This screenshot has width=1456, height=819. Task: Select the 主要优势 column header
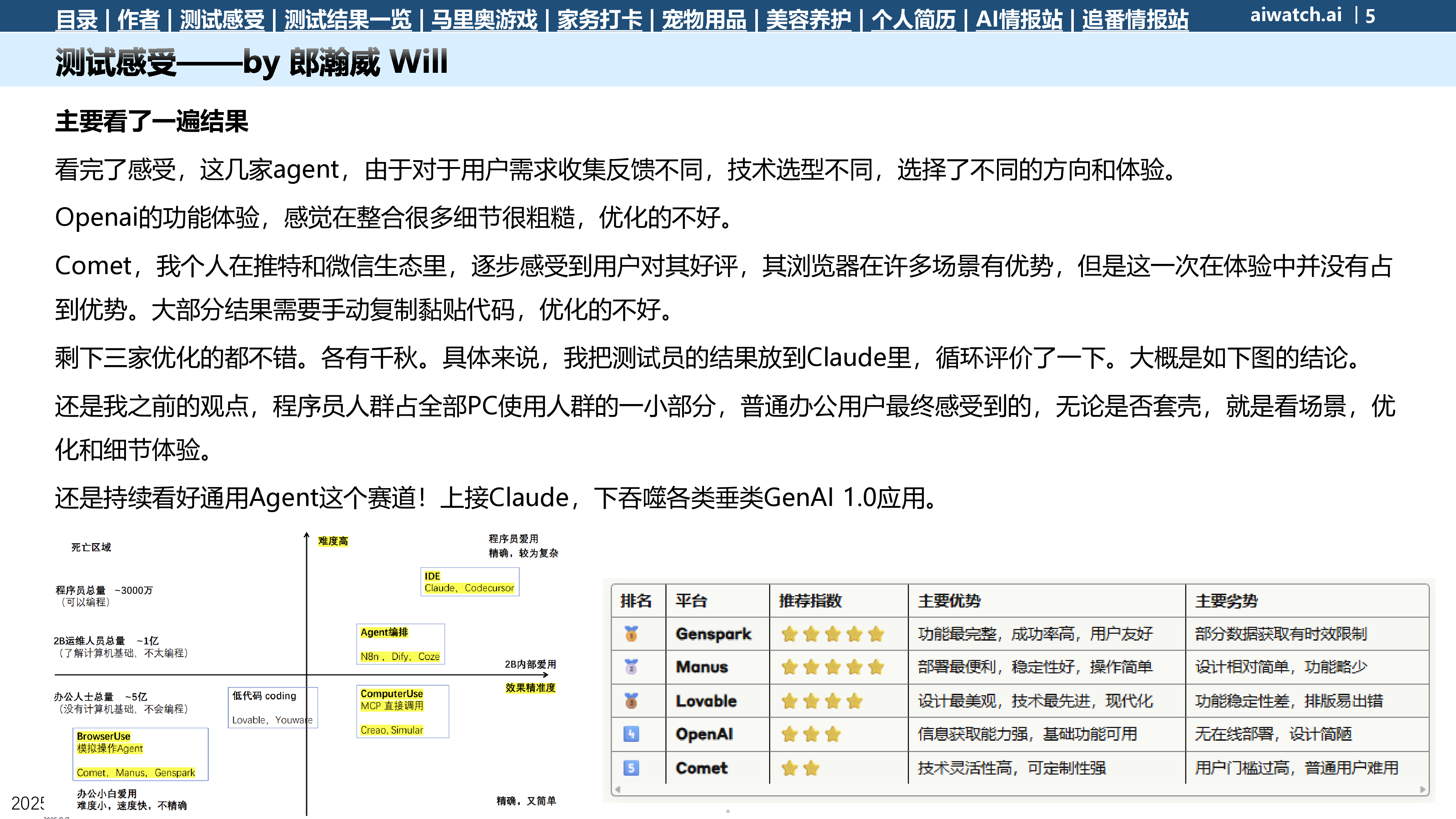click(949, 600)
